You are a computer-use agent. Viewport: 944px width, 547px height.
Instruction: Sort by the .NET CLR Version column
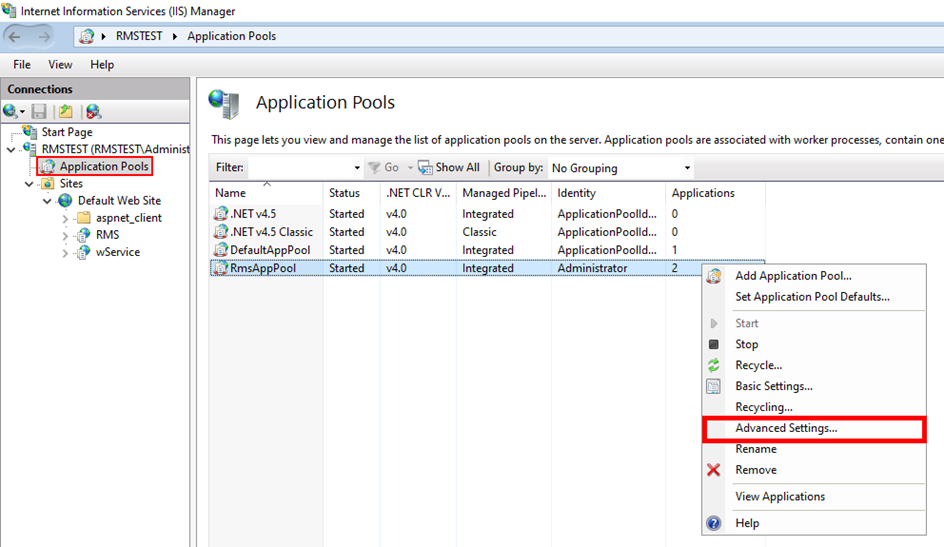click(x=418, y=193)
